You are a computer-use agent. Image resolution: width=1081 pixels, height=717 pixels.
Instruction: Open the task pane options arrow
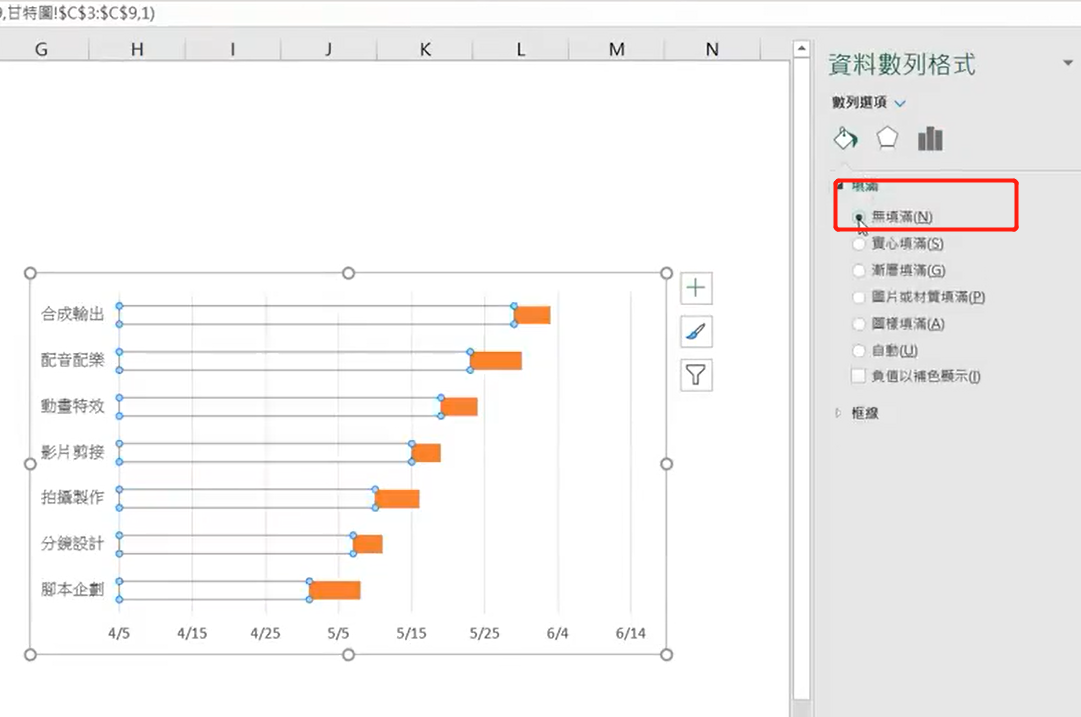[x=1068, y=63]
